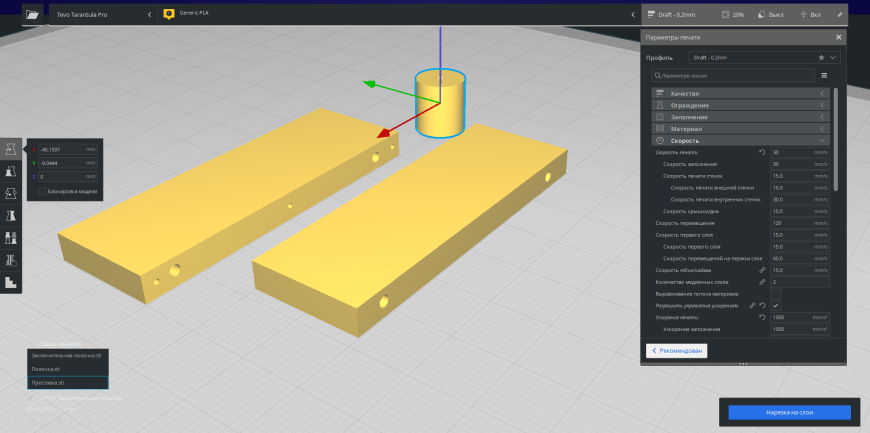
Task: Edit the X position field
Action: [x=68, y=150]
